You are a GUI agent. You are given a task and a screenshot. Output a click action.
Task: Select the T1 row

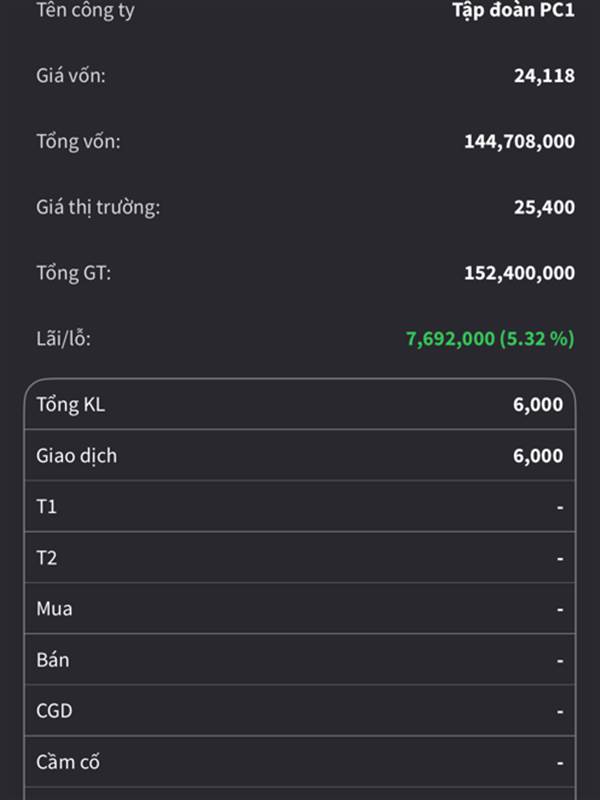[300, 507]
